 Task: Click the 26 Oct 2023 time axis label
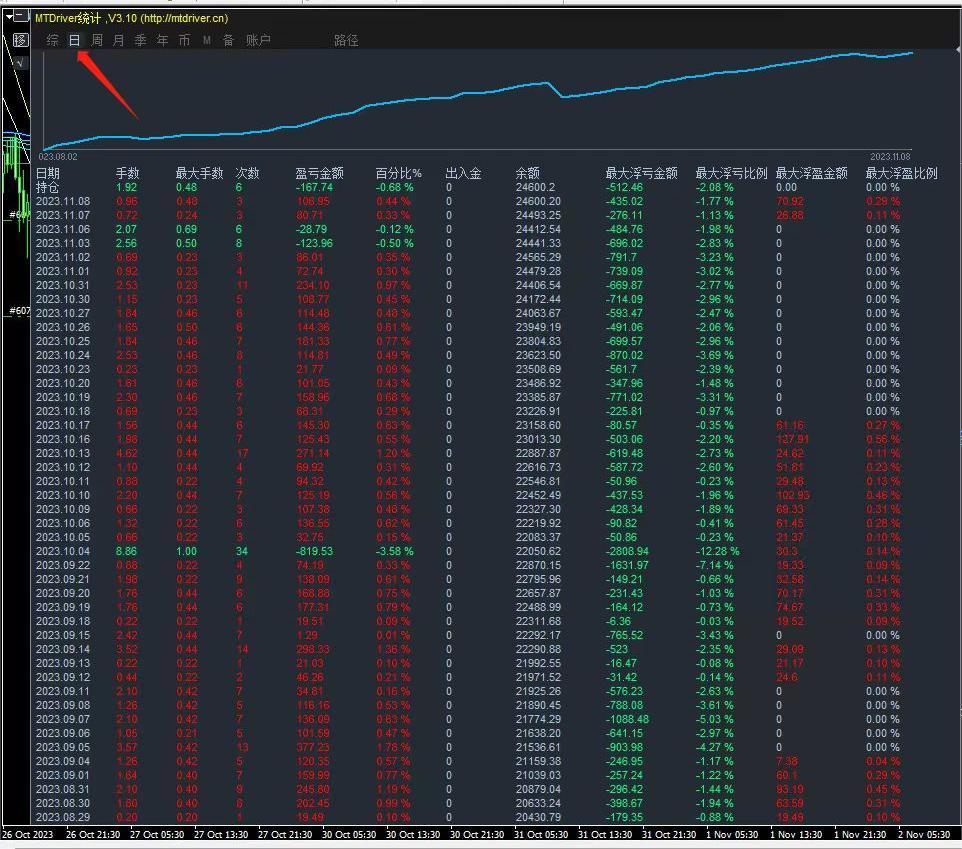click(28, 835)
